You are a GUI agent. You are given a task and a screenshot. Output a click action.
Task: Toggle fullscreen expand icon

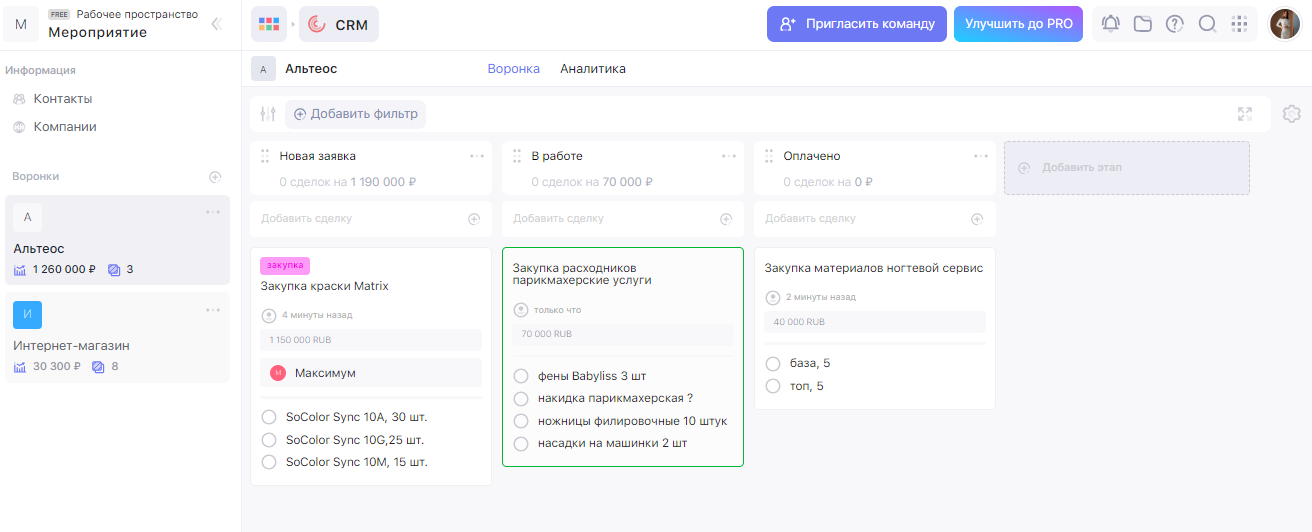tap(1245, 114)
